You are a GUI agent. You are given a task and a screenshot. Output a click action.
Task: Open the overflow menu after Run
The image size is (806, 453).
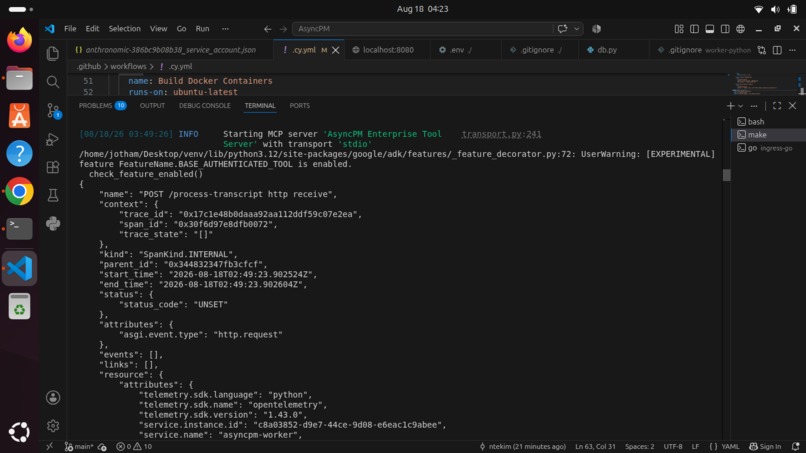(x=225, y=29)
